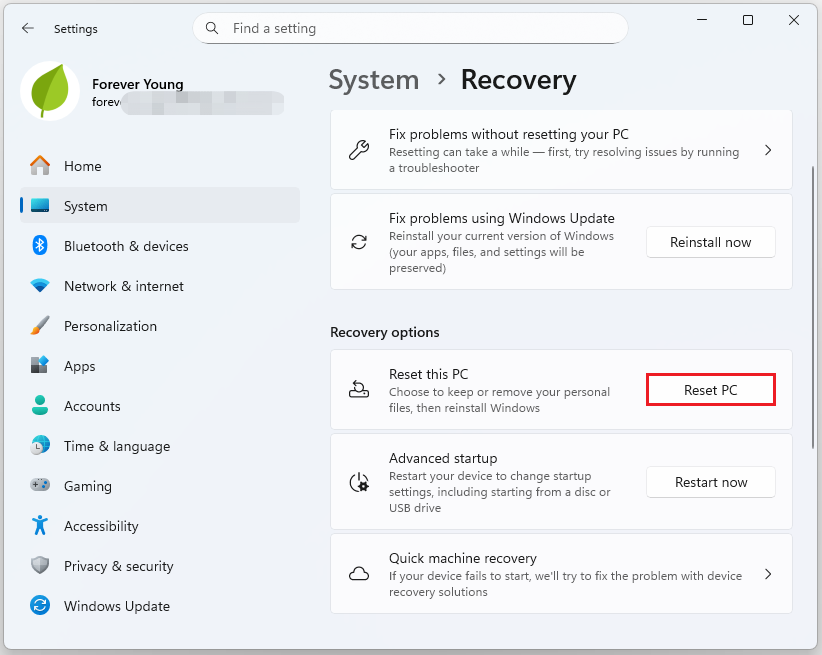Click the wrench troubleshooter icon
Viewport: 822px width, 655px height.
tap(359, 150)
